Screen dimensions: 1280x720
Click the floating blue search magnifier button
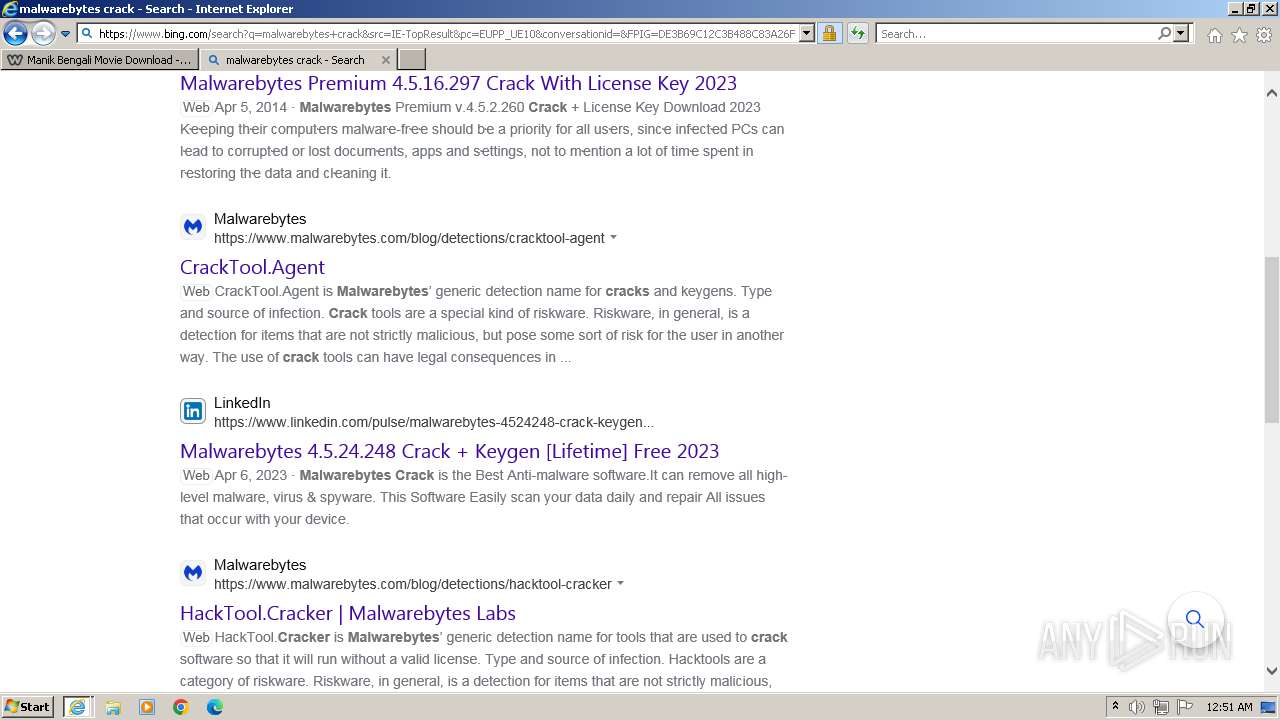click(x=1195, y=619)
